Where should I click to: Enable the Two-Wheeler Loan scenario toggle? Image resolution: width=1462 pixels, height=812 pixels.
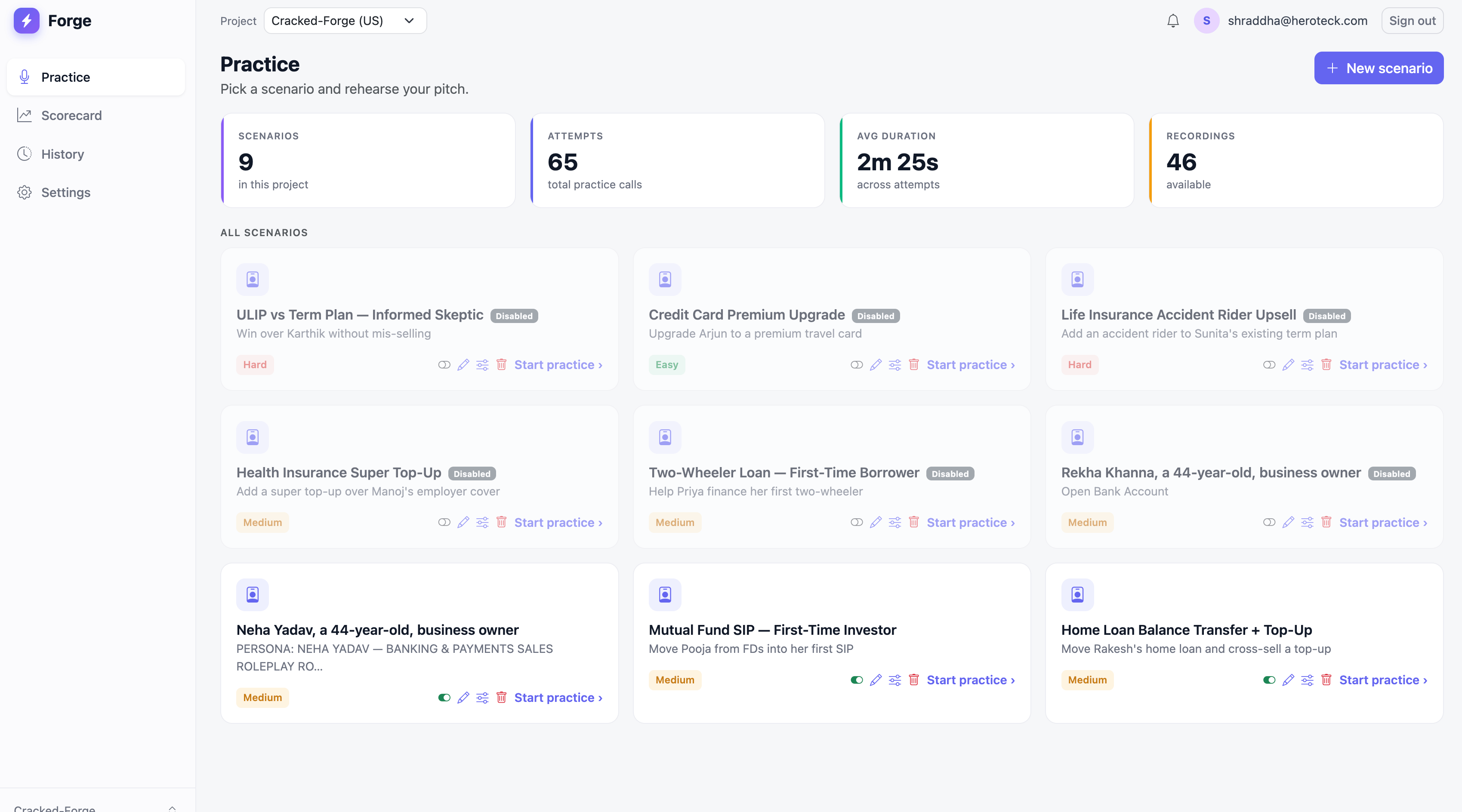(857, 523)
